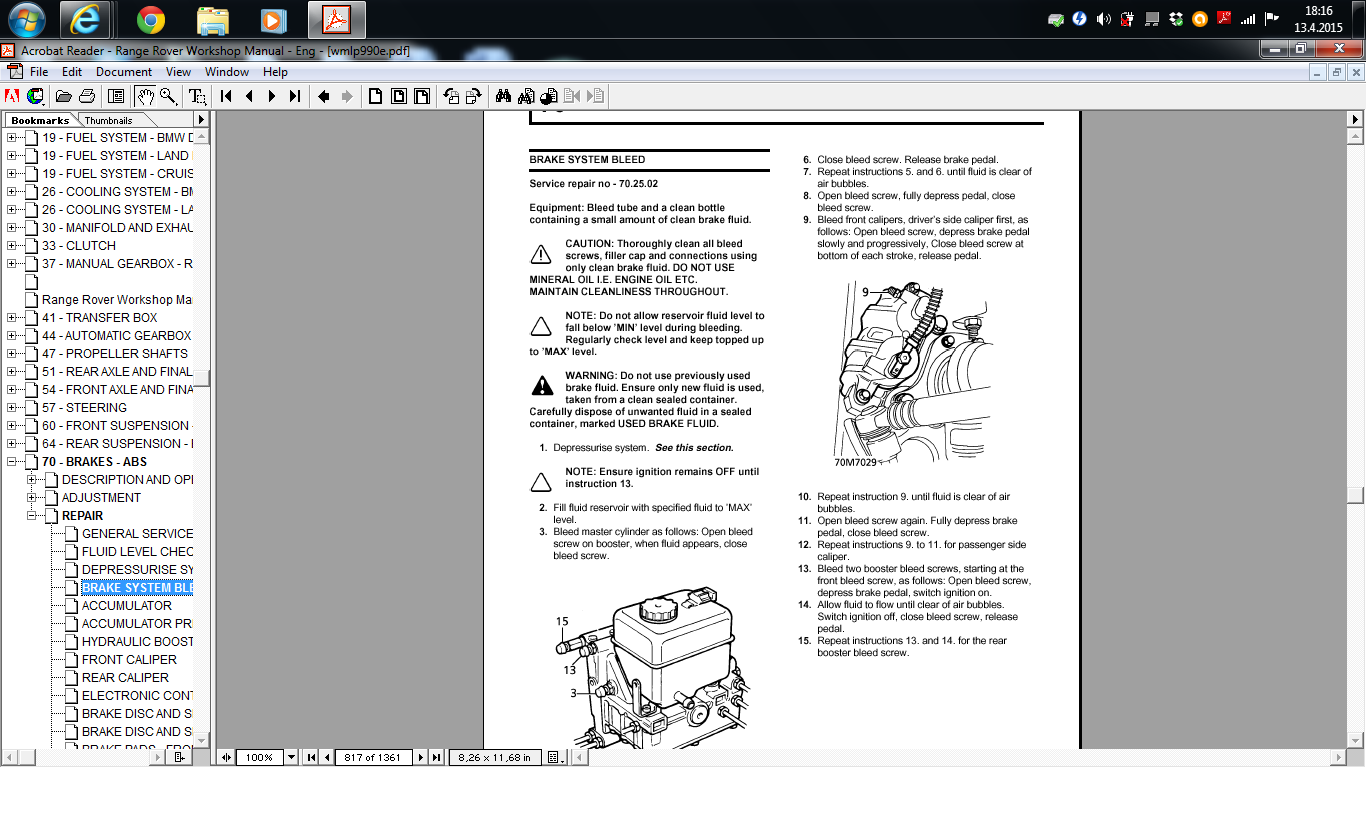The image size is (1366, 816).
Task: Rotate the page using the toolbar's first rotate icon
Action: coord(451,96)
